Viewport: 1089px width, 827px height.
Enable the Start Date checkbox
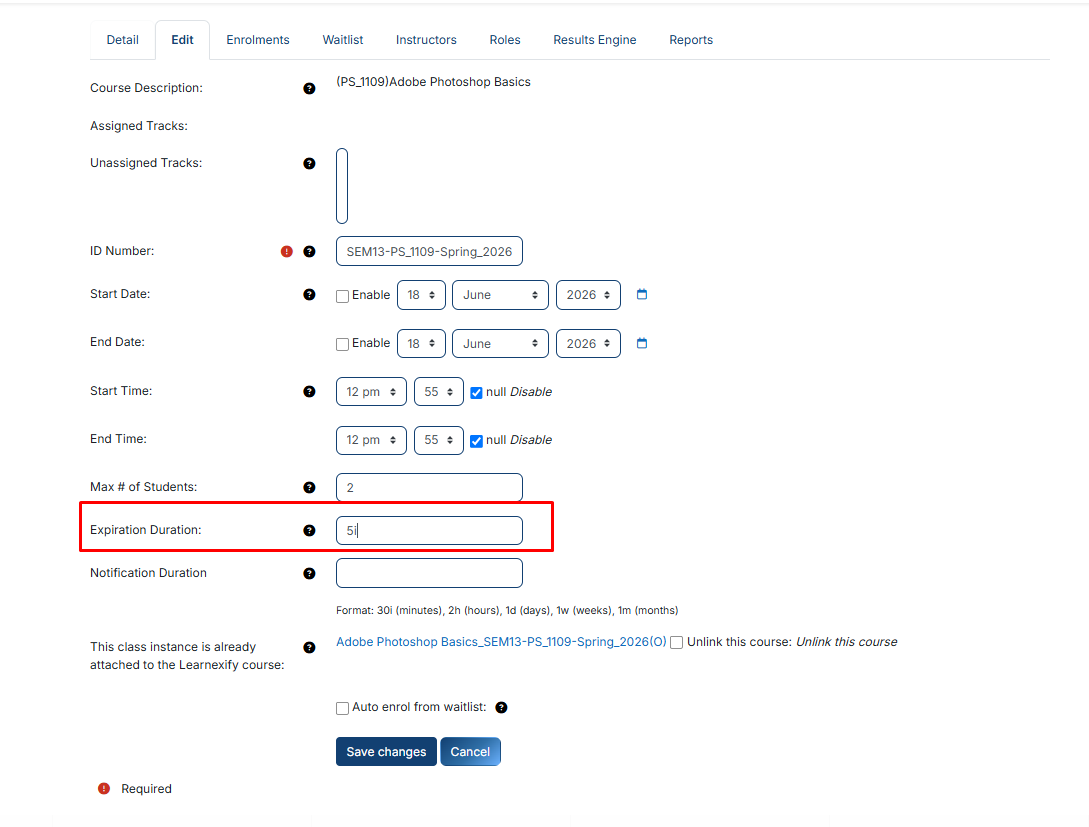click(342, 296)
